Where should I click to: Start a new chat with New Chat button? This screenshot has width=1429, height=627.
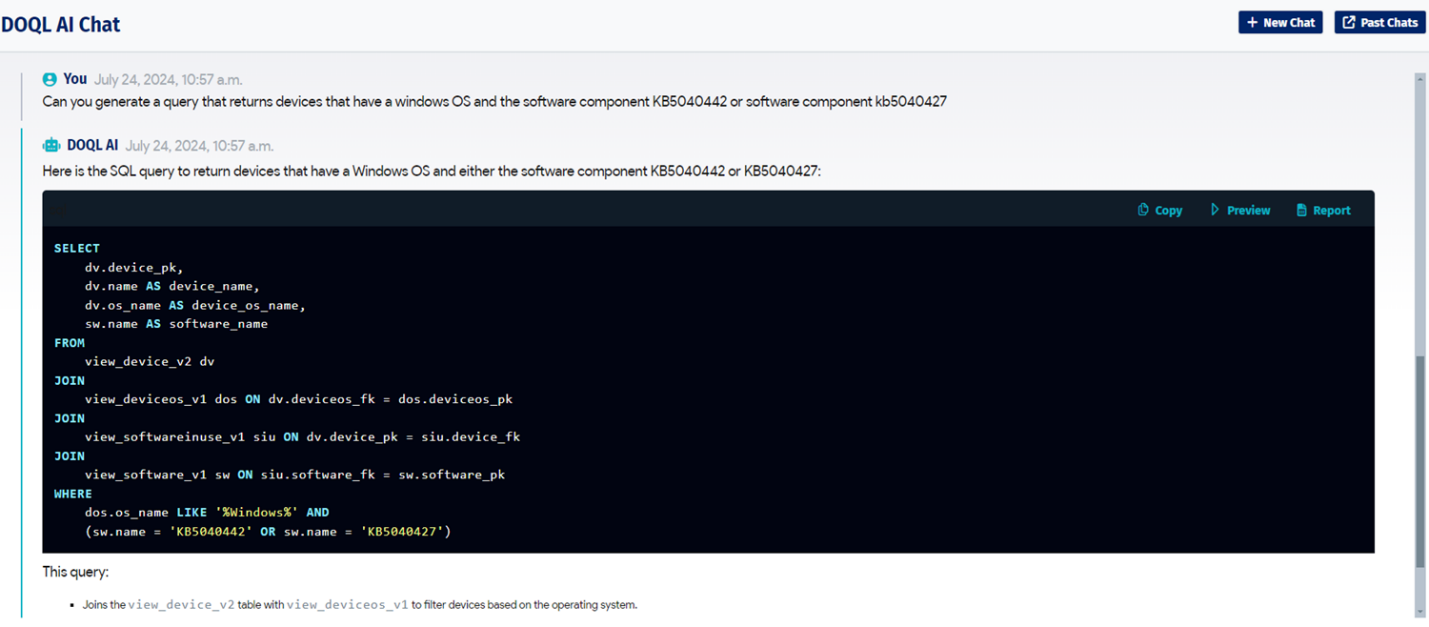(1280, 22)
